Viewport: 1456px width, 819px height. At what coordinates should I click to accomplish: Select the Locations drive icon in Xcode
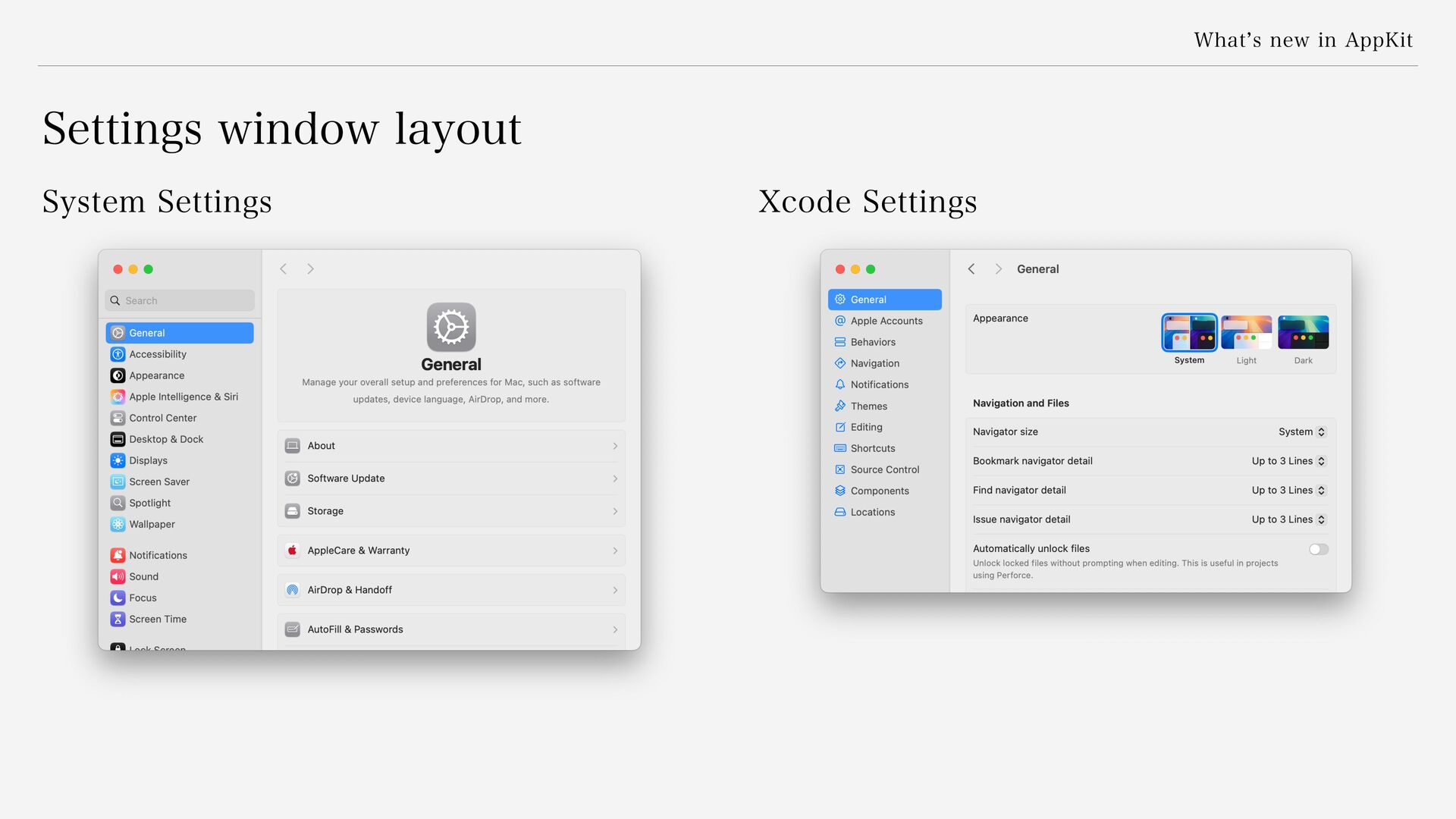(840, 512)
